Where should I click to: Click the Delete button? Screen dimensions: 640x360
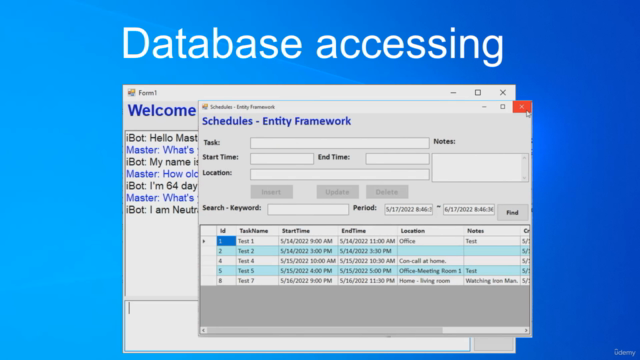(x=387, y=192)
